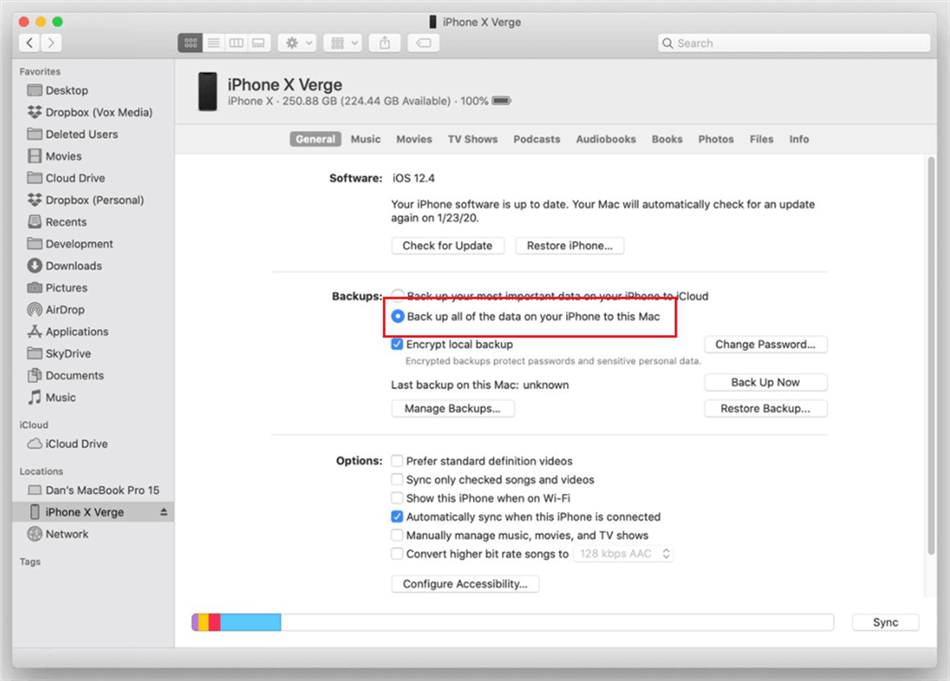
Task: Open the Podcasts tab
Action: coord(537,139)
